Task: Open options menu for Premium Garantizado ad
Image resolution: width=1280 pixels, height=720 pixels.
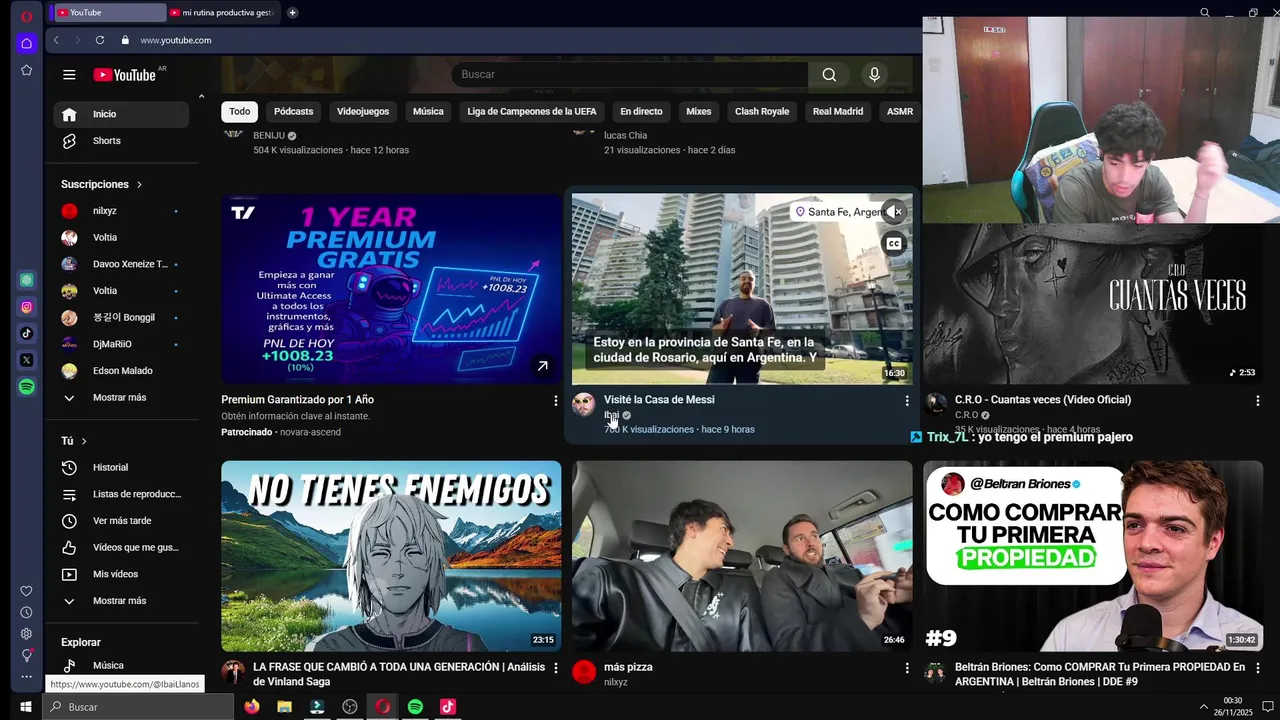Action: [556, 401]
